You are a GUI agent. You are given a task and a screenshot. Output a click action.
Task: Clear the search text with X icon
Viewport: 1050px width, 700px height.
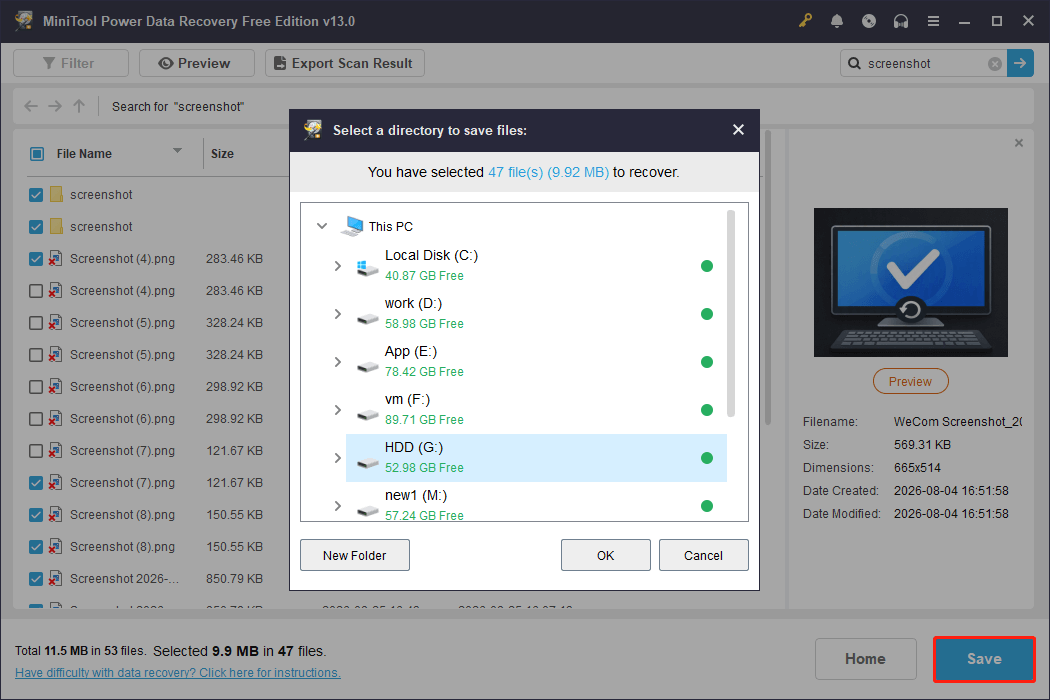(995, 64)
